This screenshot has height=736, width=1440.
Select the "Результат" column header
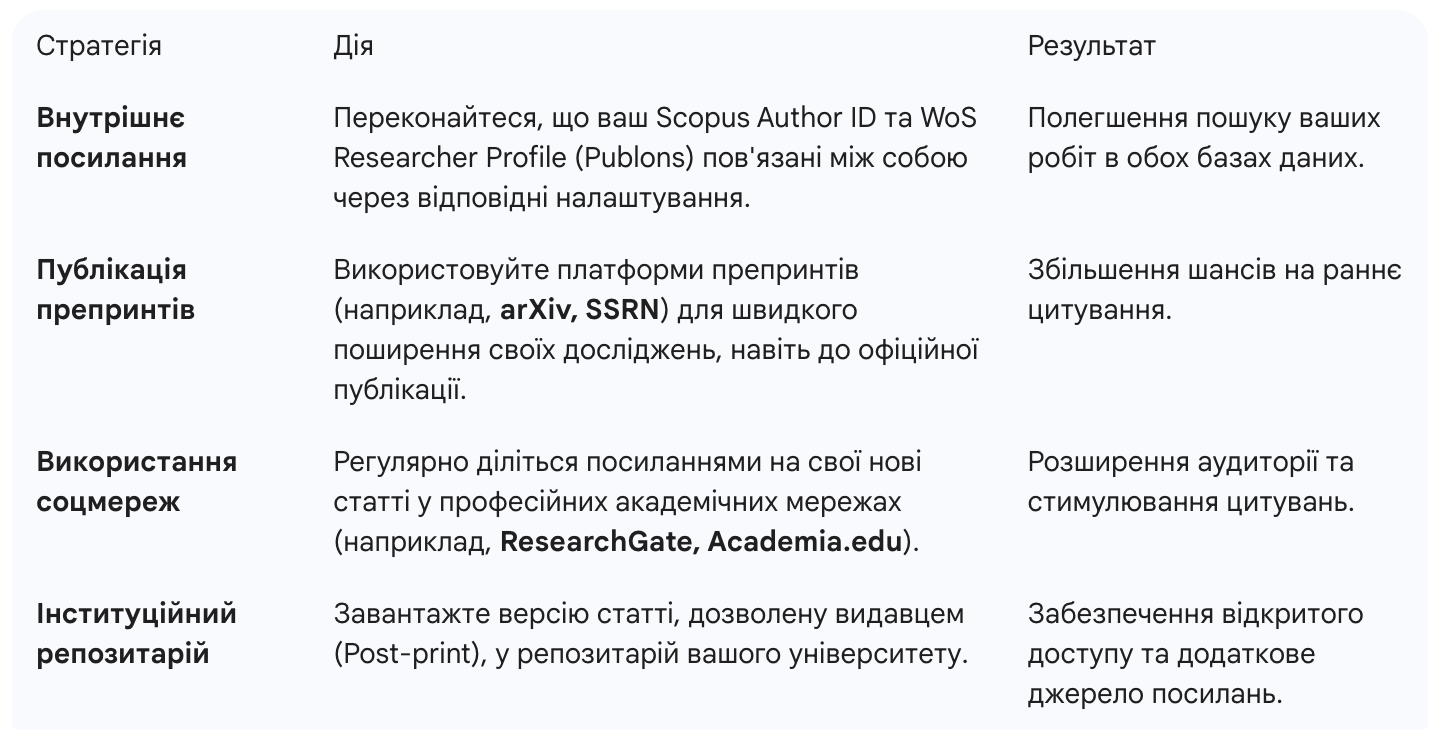pyautogui.click(x=1091, y=46)
